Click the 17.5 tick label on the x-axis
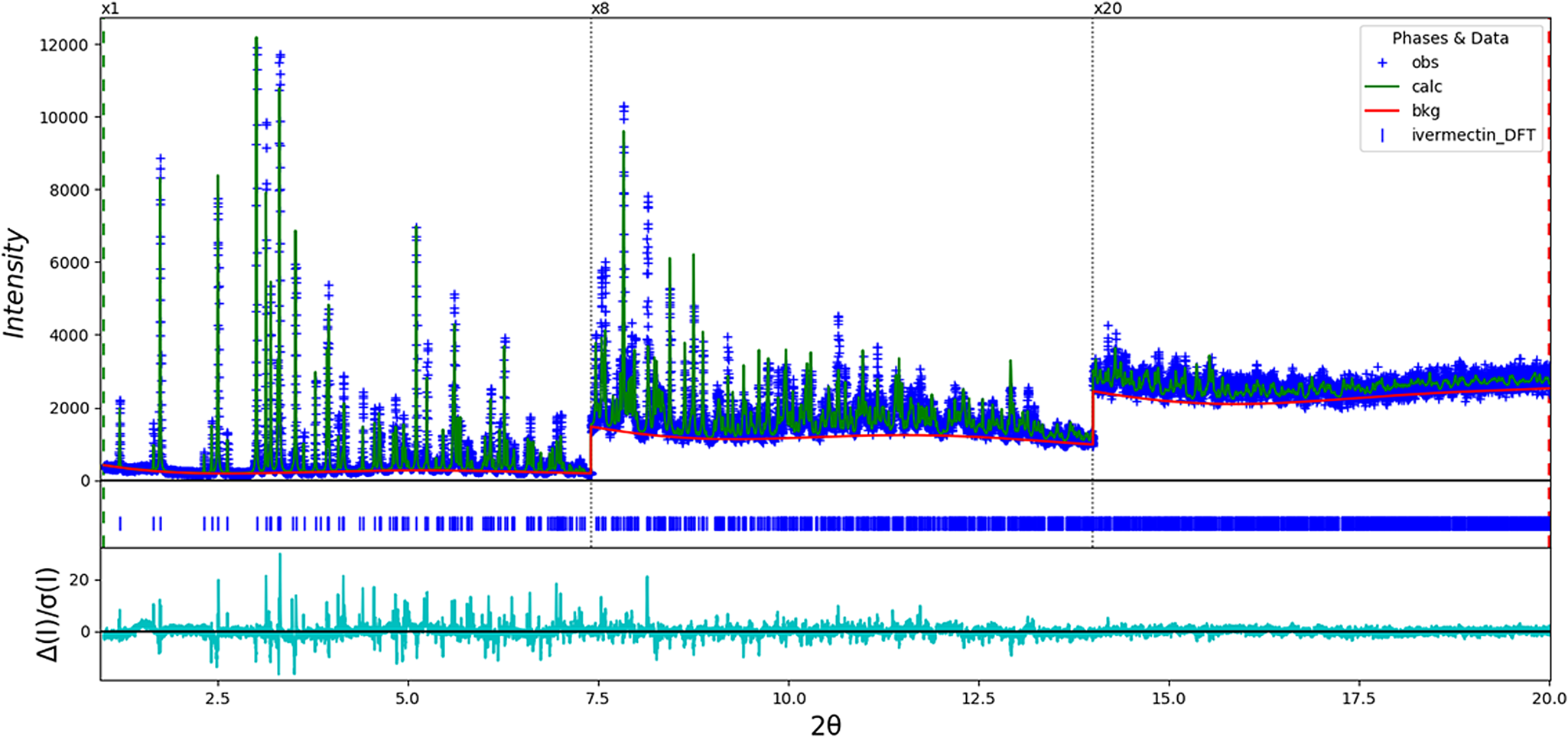Screen dimensions: 1568x737 pyautogui.click(x=1358, y=698)
